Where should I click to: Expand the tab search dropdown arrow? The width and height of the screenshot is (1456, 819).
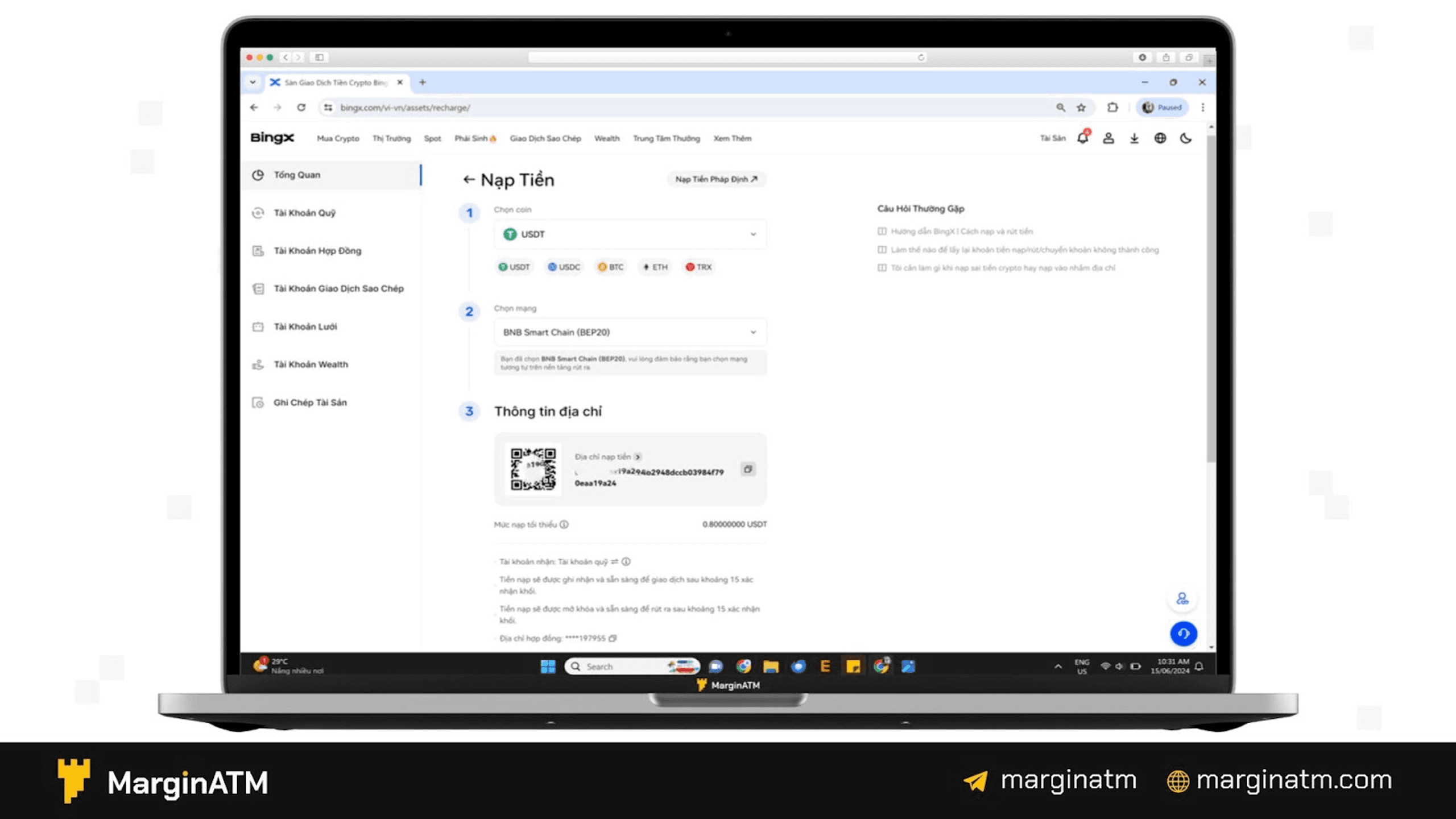point(253,82)
